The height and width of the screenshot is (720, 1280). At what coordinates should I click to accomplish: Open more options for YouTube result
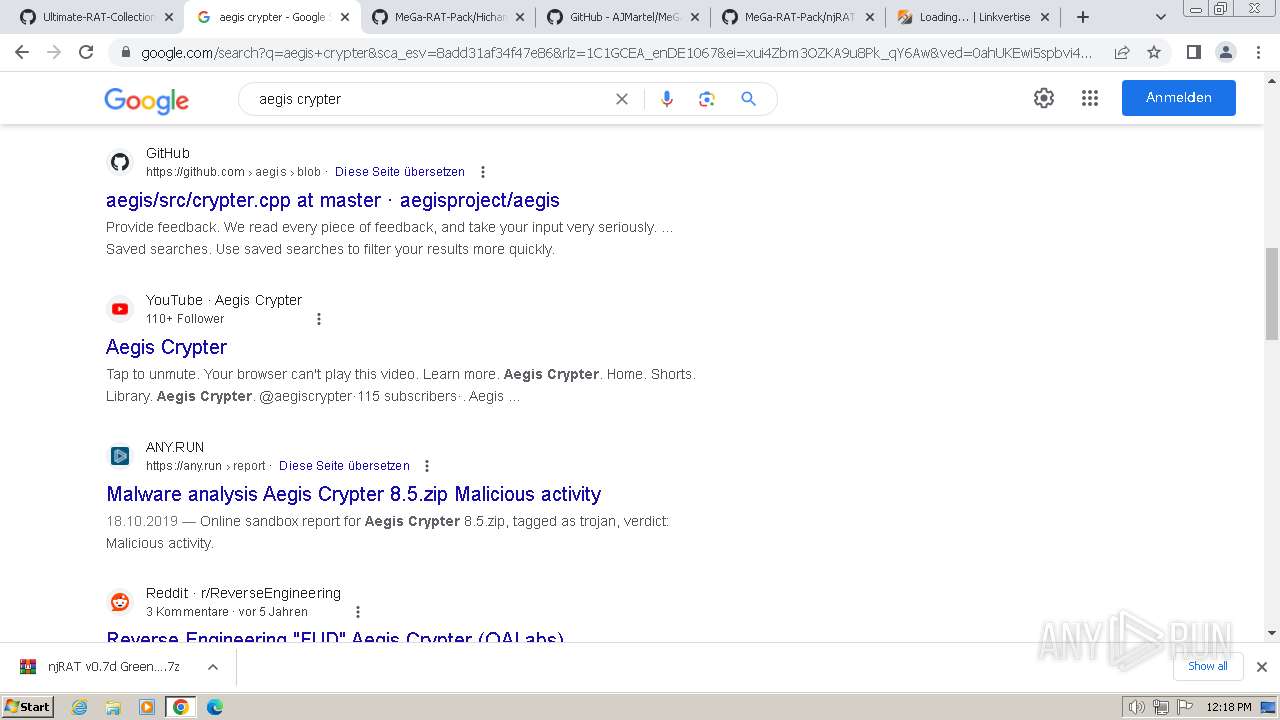(319, 319)
